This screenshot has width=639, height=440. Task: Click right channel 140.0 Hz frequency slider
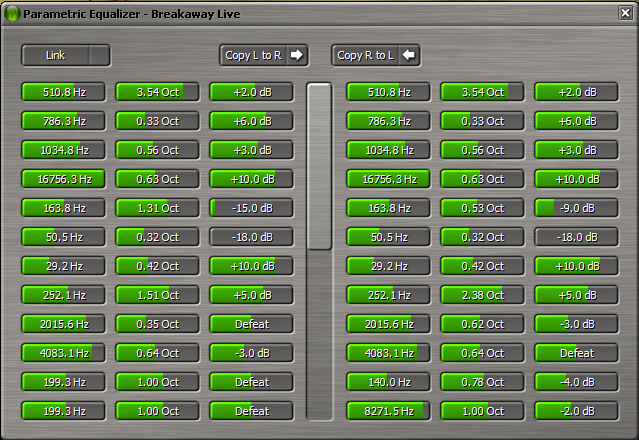pyautogui.click(x=389, y=382)
